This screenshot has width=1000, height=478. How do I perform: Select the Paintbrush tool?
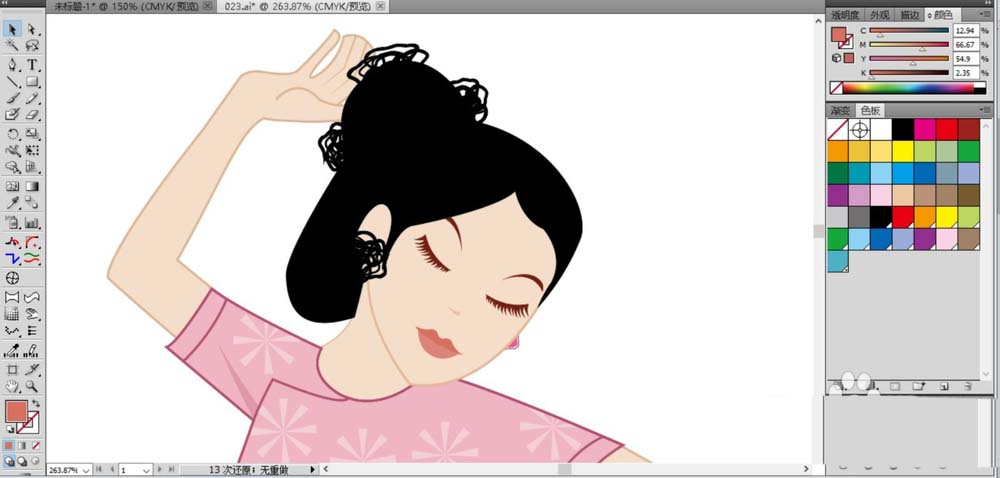pos(12,98)
